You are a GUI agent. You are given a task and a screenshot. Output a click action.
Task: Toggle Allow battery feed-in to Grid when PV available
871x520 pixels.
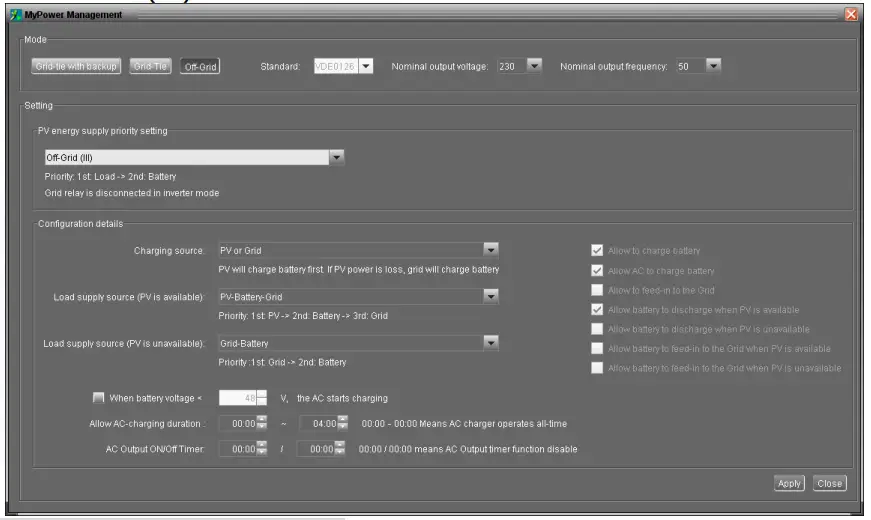(597, 348)
